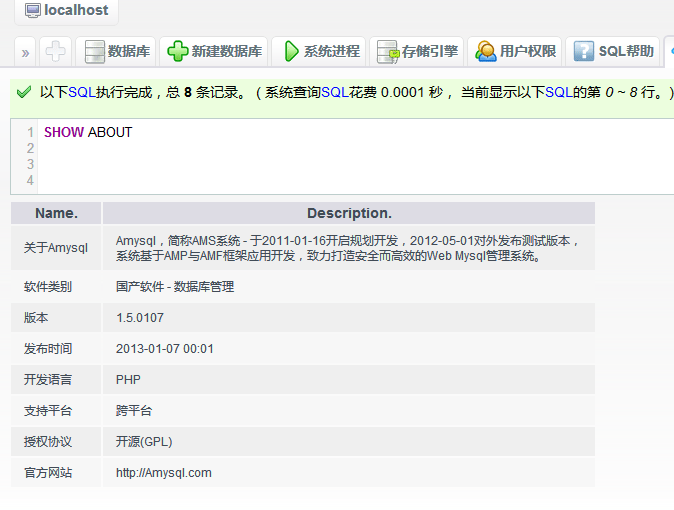Click the 用户权限 user privileges icon
This screenshot has width=674, height=510.
[486, 51]
